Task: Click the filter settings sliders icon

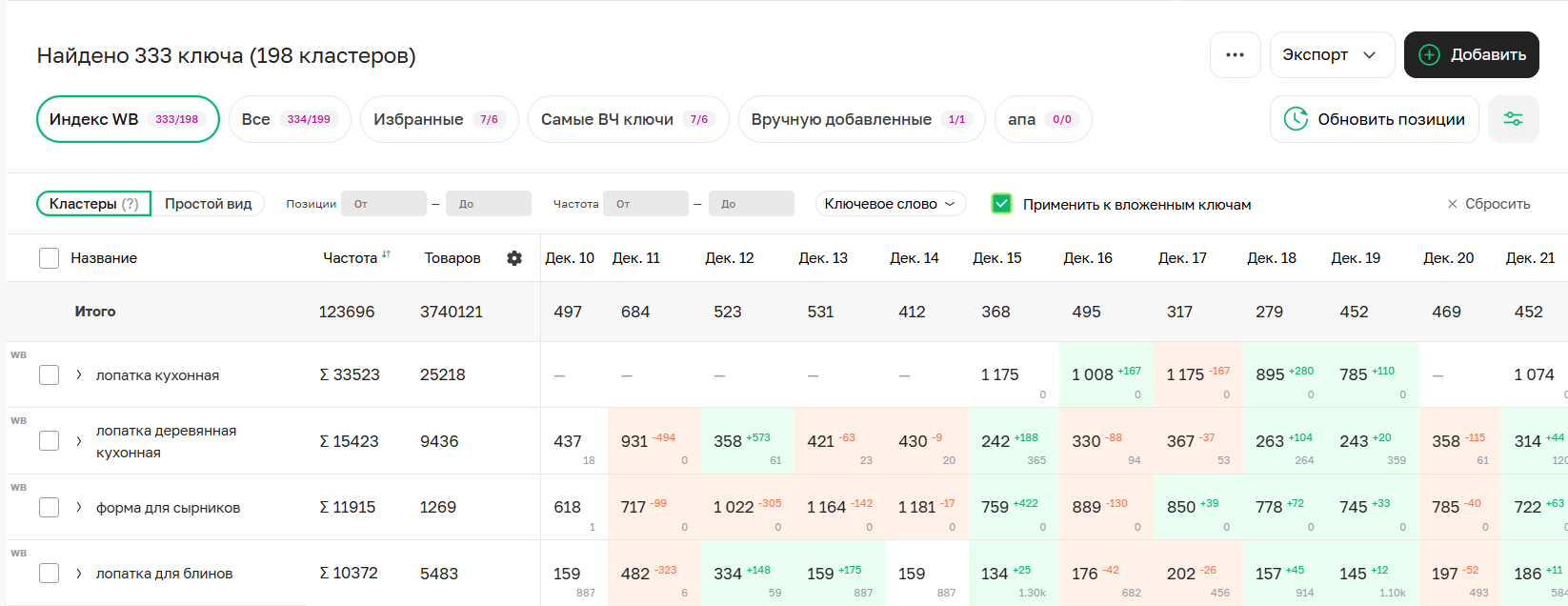Action: point(1513,119)
